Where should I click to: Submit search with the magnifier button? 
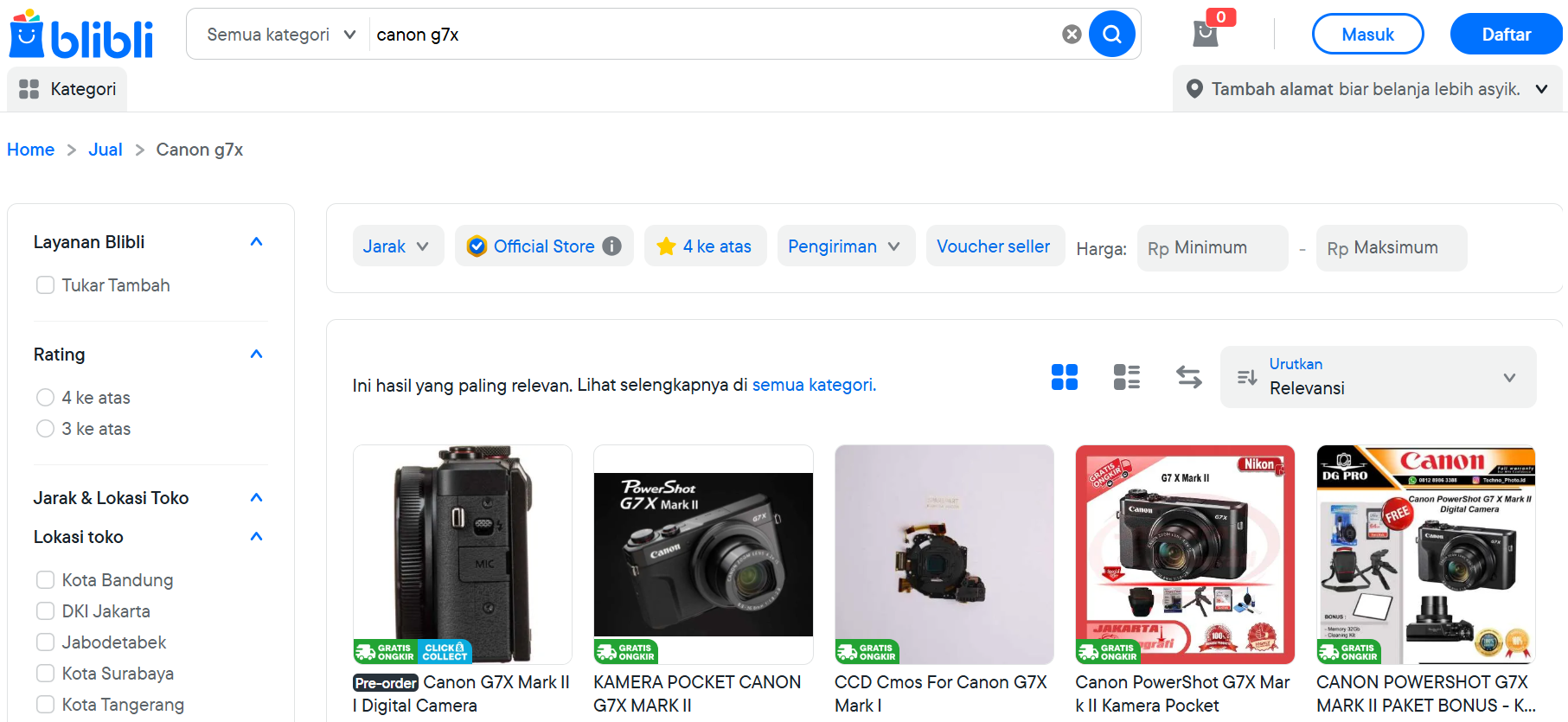(x=1111, y=35)
